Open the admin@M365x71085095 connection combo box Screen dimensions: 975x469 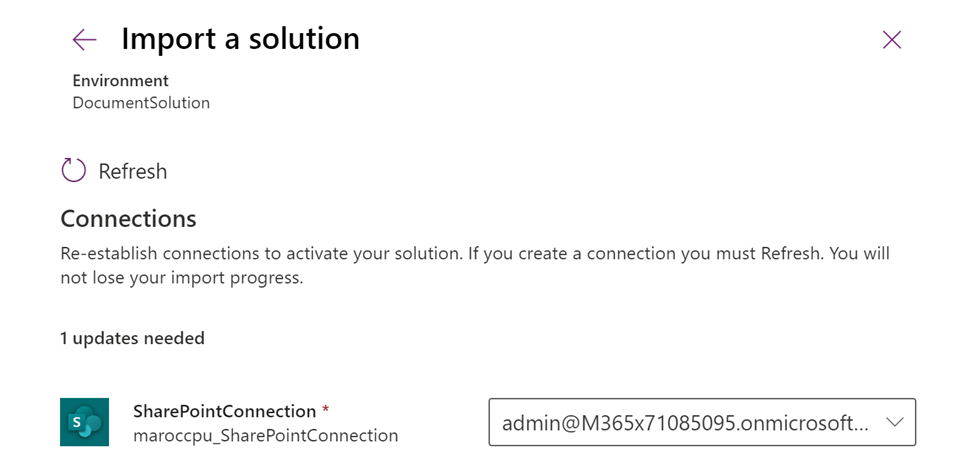(x=686, y=422)
